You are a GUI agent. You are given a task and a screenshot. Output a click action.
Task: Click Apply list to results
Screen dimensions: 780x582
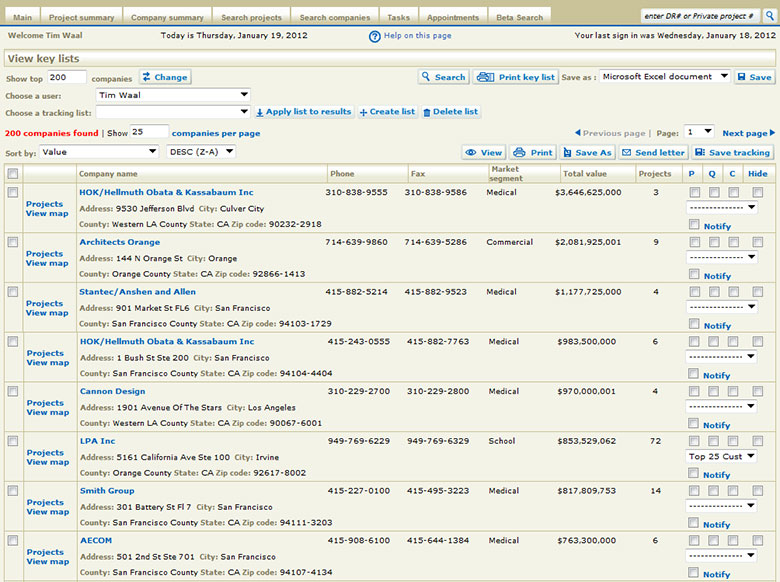[x=304, y=112]
